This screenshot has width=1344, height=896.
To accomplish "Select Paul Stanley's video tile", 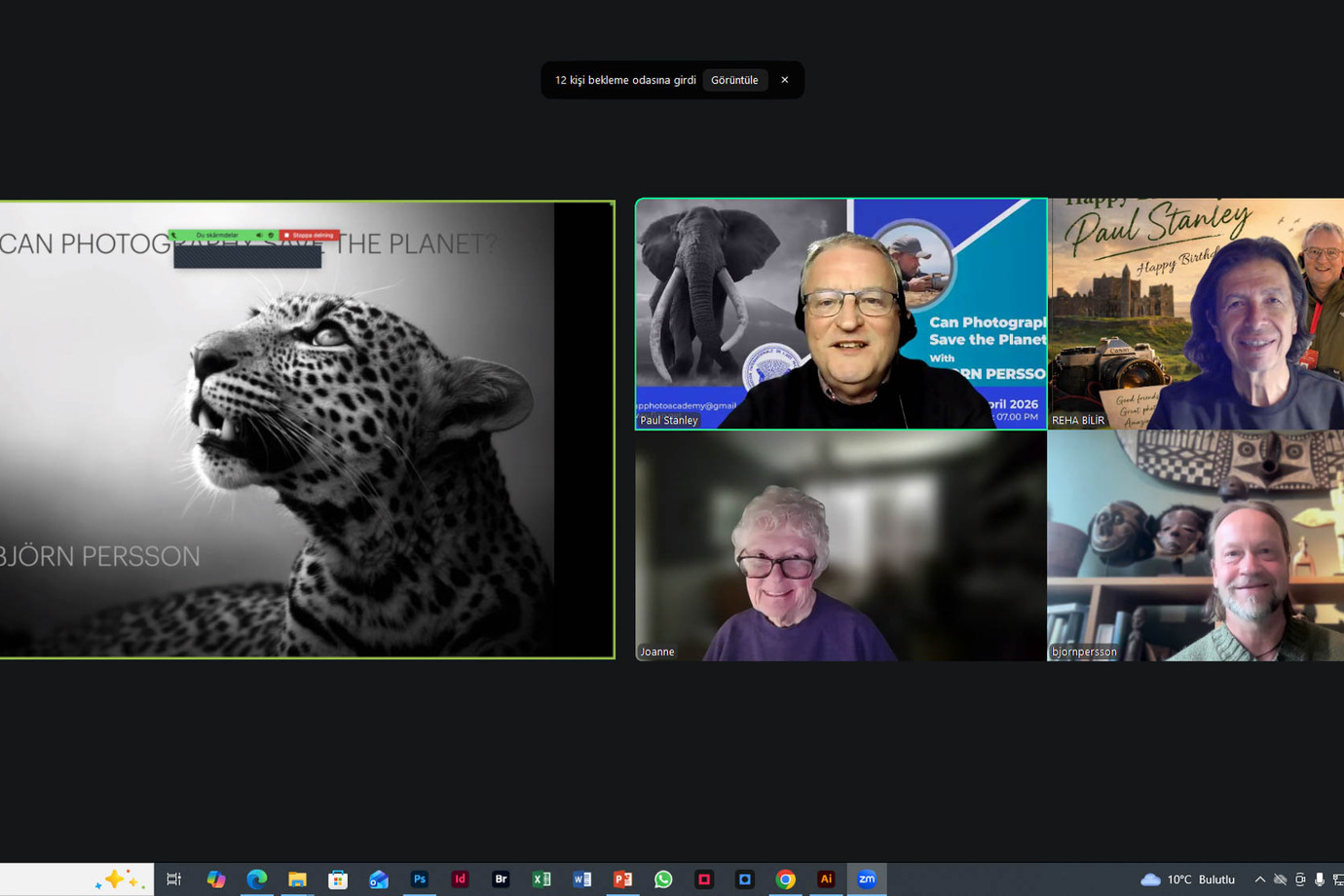I will 841,314.
